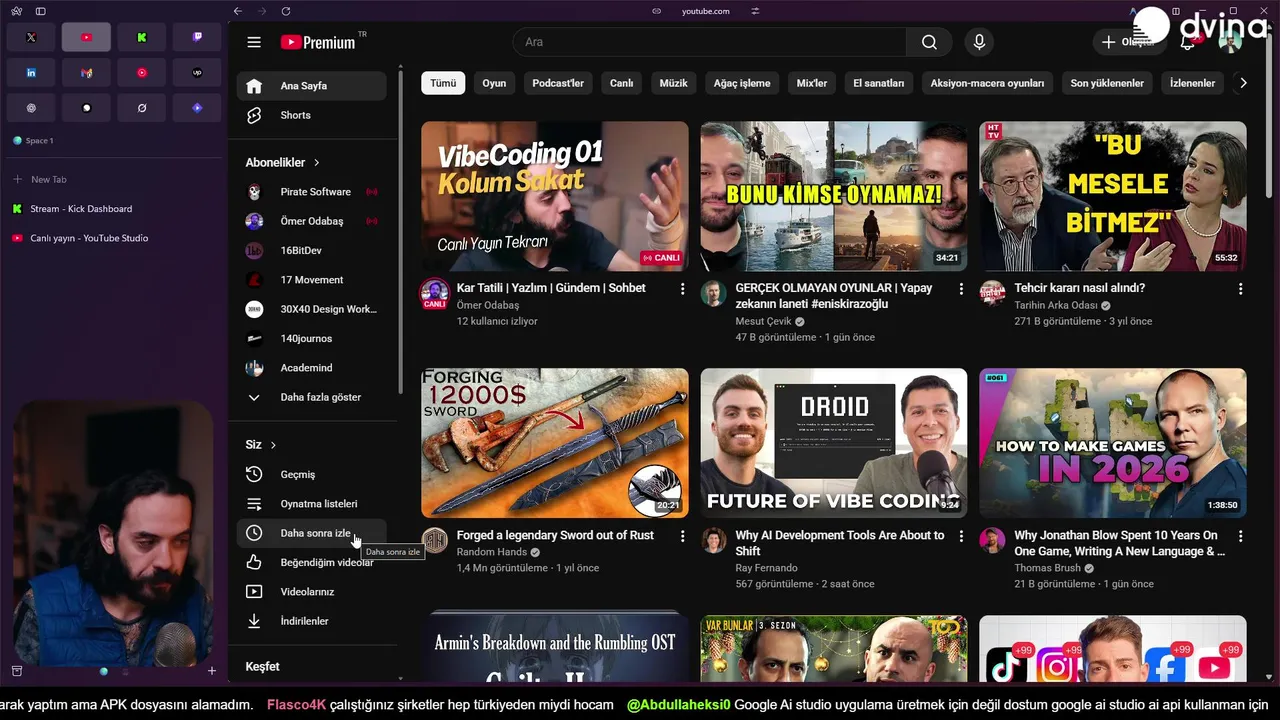Screen dimensions: 1280x720
Task: Click the search magnifier button
Action: 929,42
